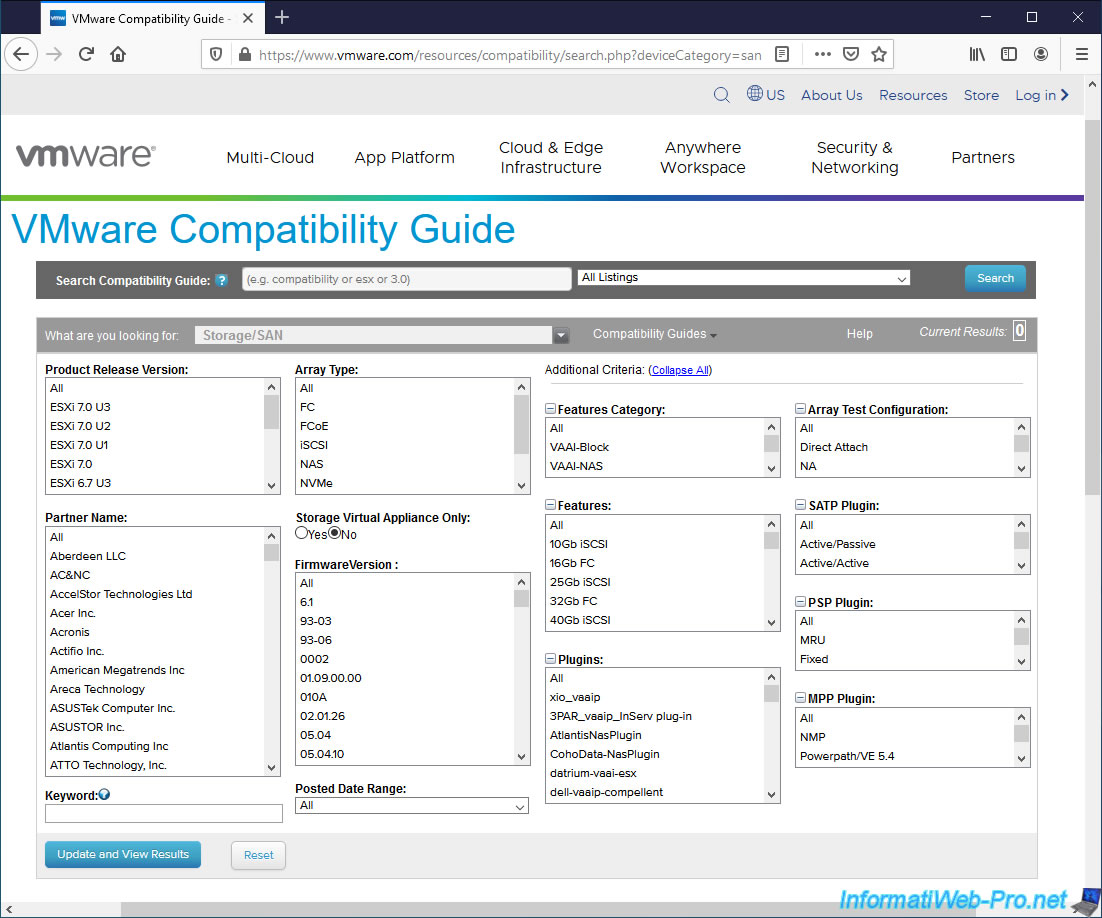Click the help icon beside Search Compatibility Guide

coord(222,280)
